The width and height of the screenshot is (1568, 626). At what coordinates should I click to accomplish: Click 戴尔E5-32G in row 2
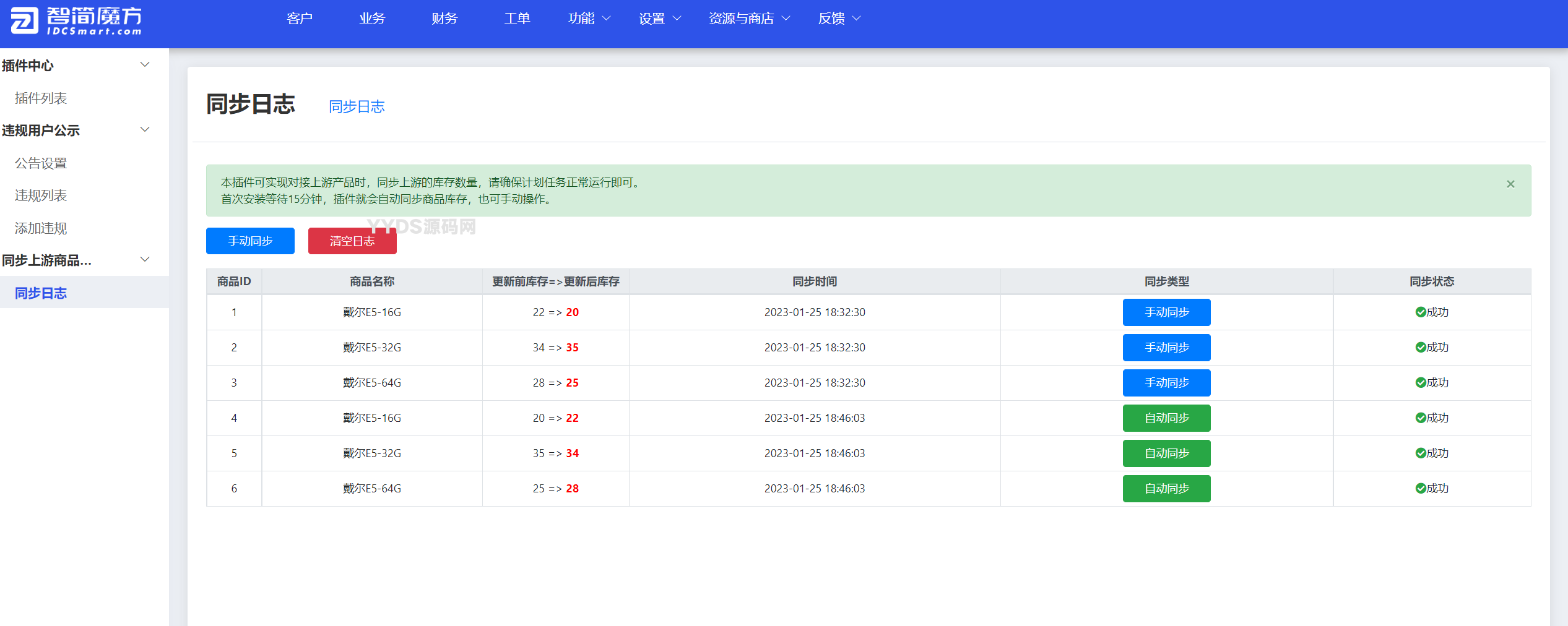(372, 348)
